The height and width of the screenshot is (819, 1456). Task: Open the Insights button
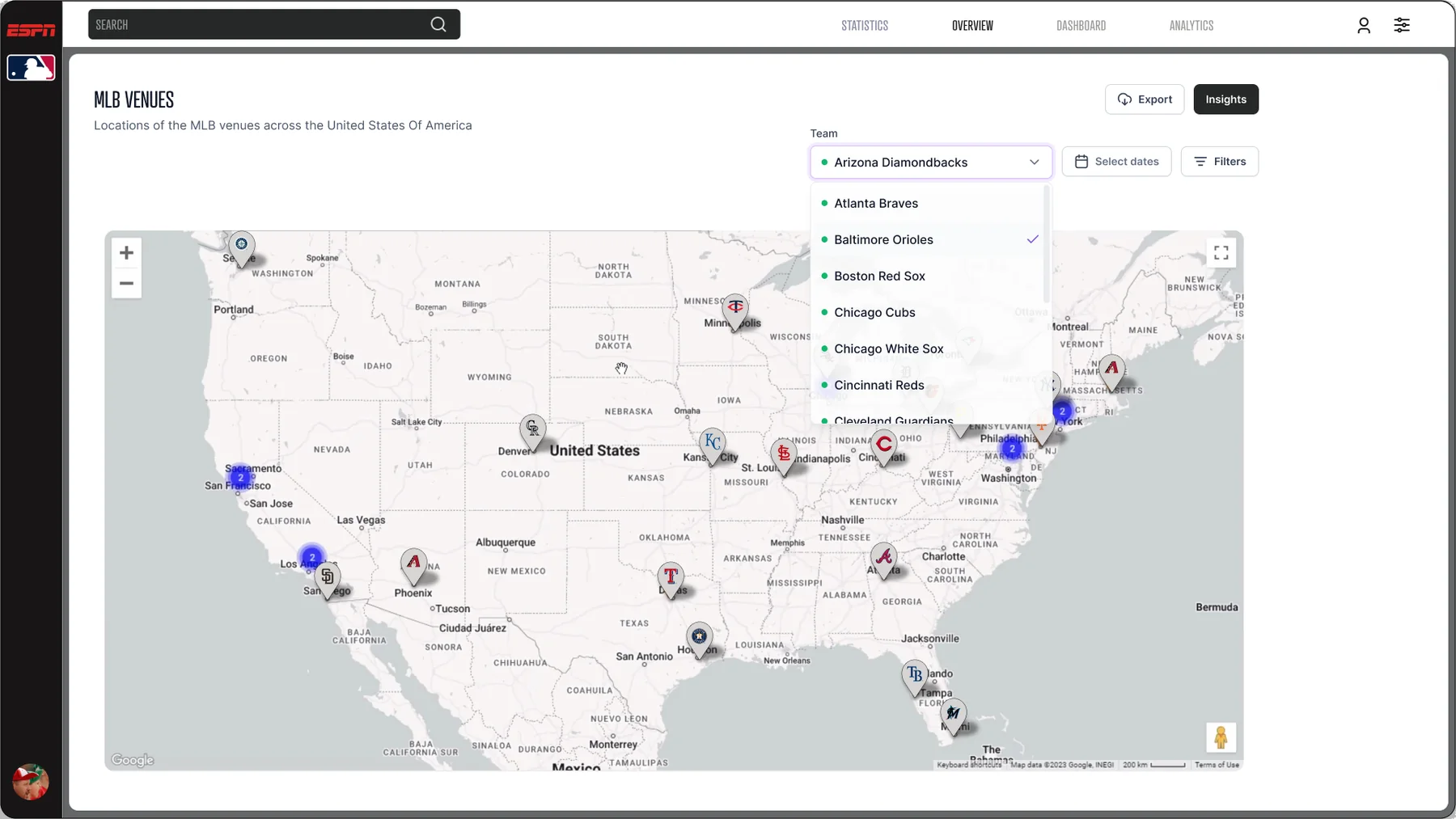coord(1226,99)
